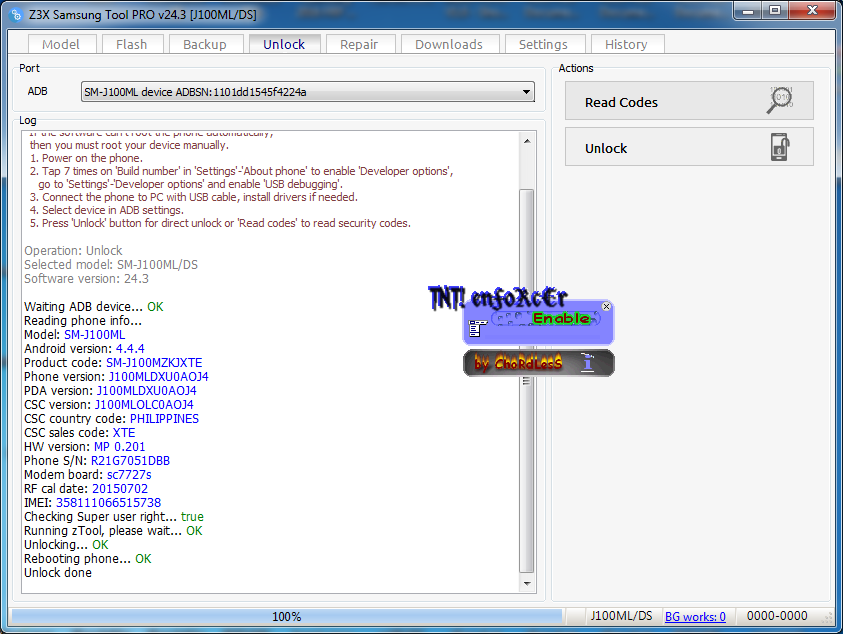Open the Settings tab

coord(544,44)
